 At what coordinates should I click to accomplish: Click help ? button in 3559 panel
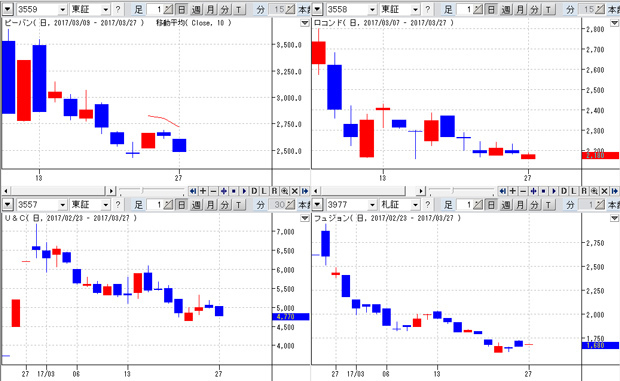pos(117,9)
